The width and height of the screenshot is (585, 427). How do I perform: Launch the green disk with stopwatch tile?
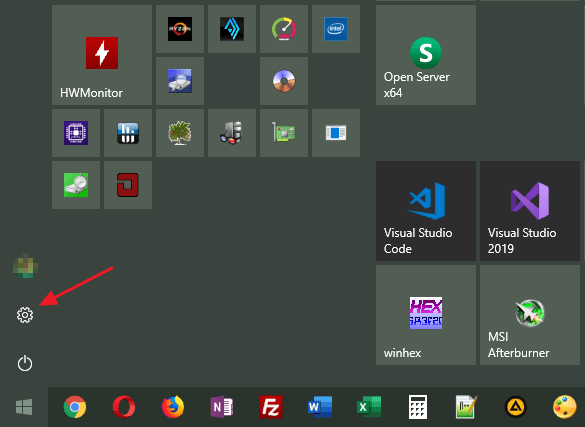tap(76, 185)
